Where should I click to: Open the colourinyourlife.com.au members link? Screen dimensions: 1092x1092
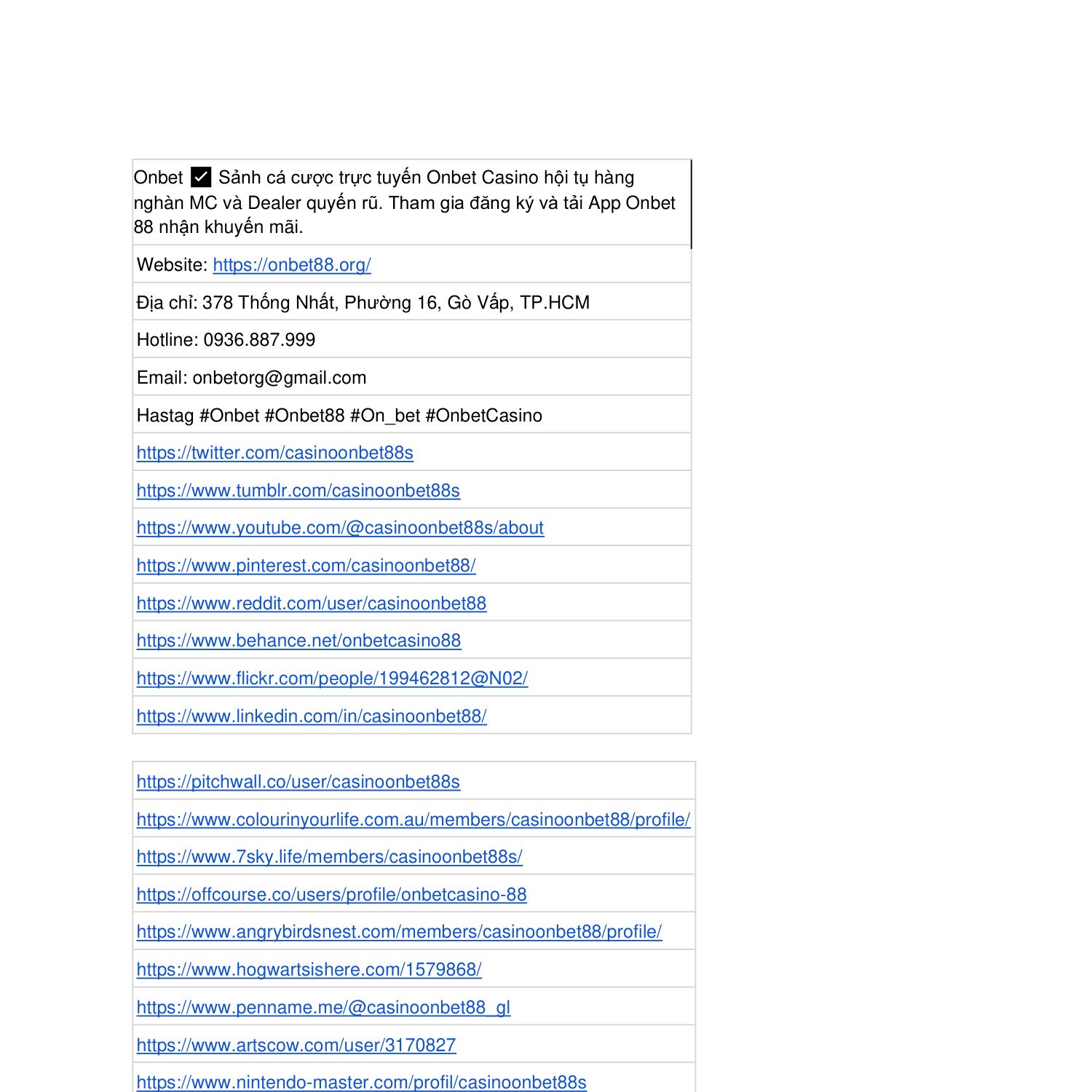pyautogui.click(x=413, y=820)
